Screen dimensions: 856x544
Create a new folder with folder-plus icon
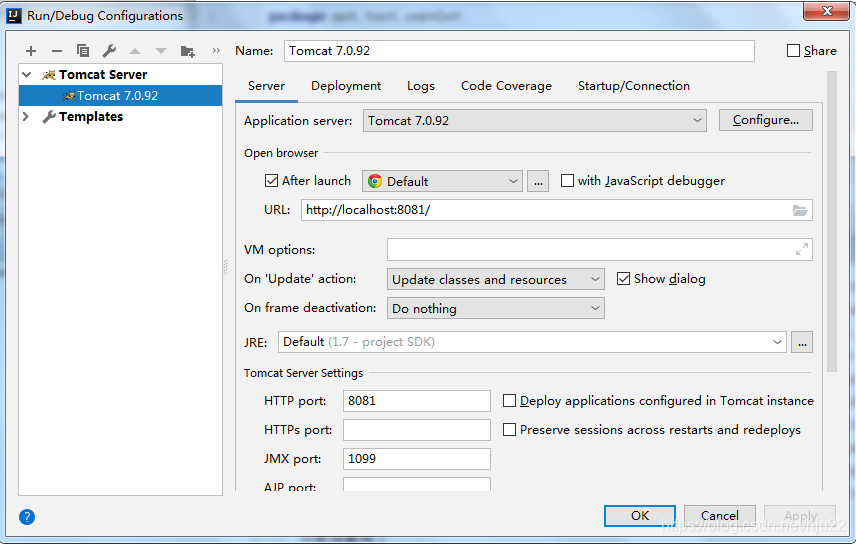click(187, 51)
